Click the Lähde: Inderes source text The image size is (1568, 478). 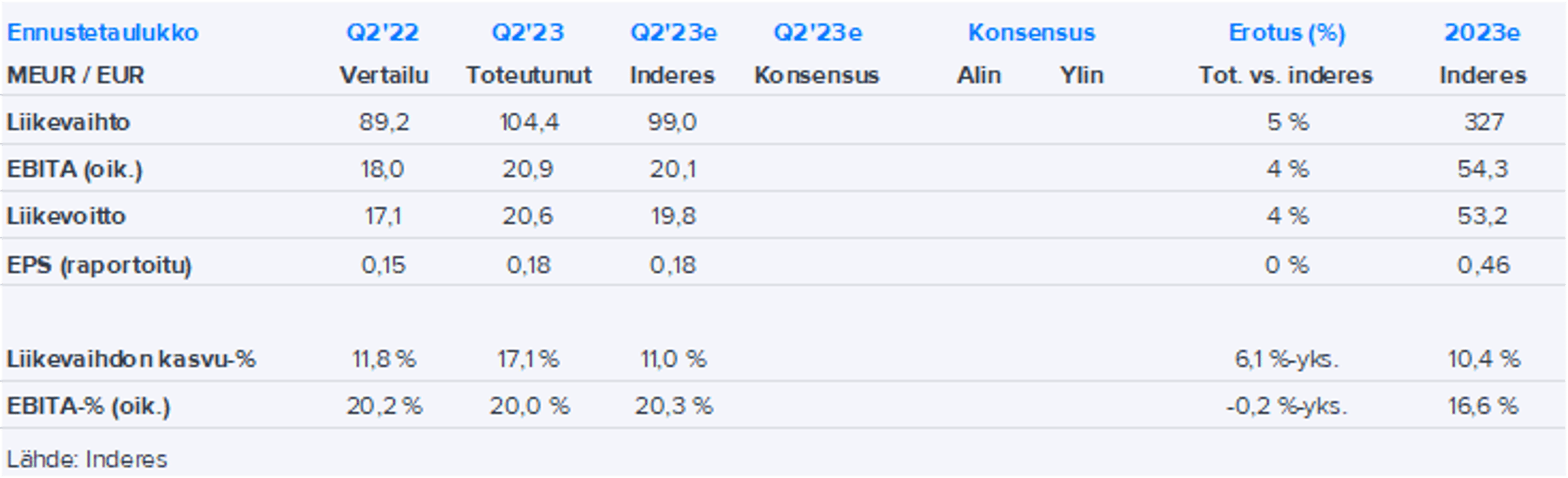(87, 459)
